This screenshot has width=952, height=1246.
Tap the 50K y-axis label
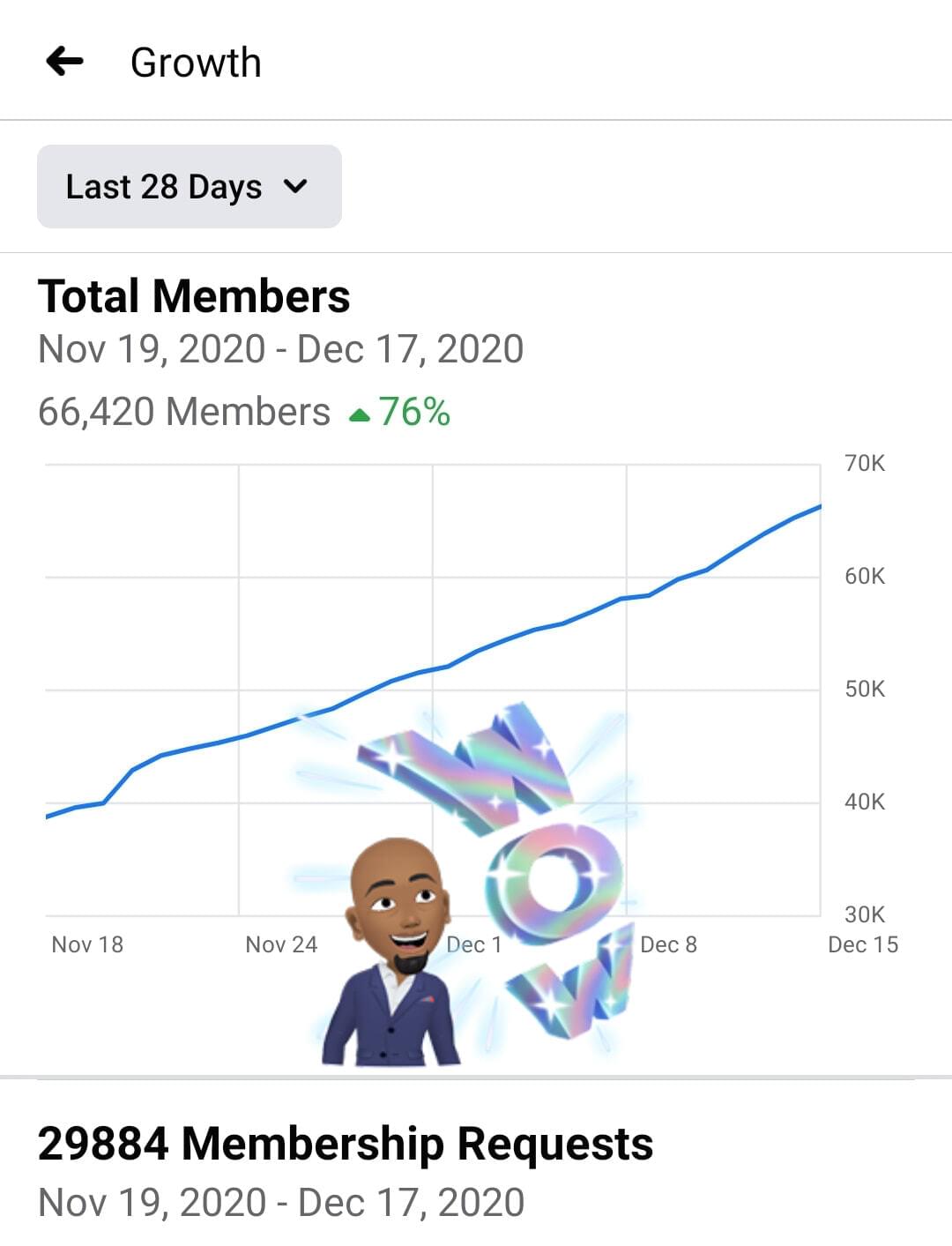point(864,689)
